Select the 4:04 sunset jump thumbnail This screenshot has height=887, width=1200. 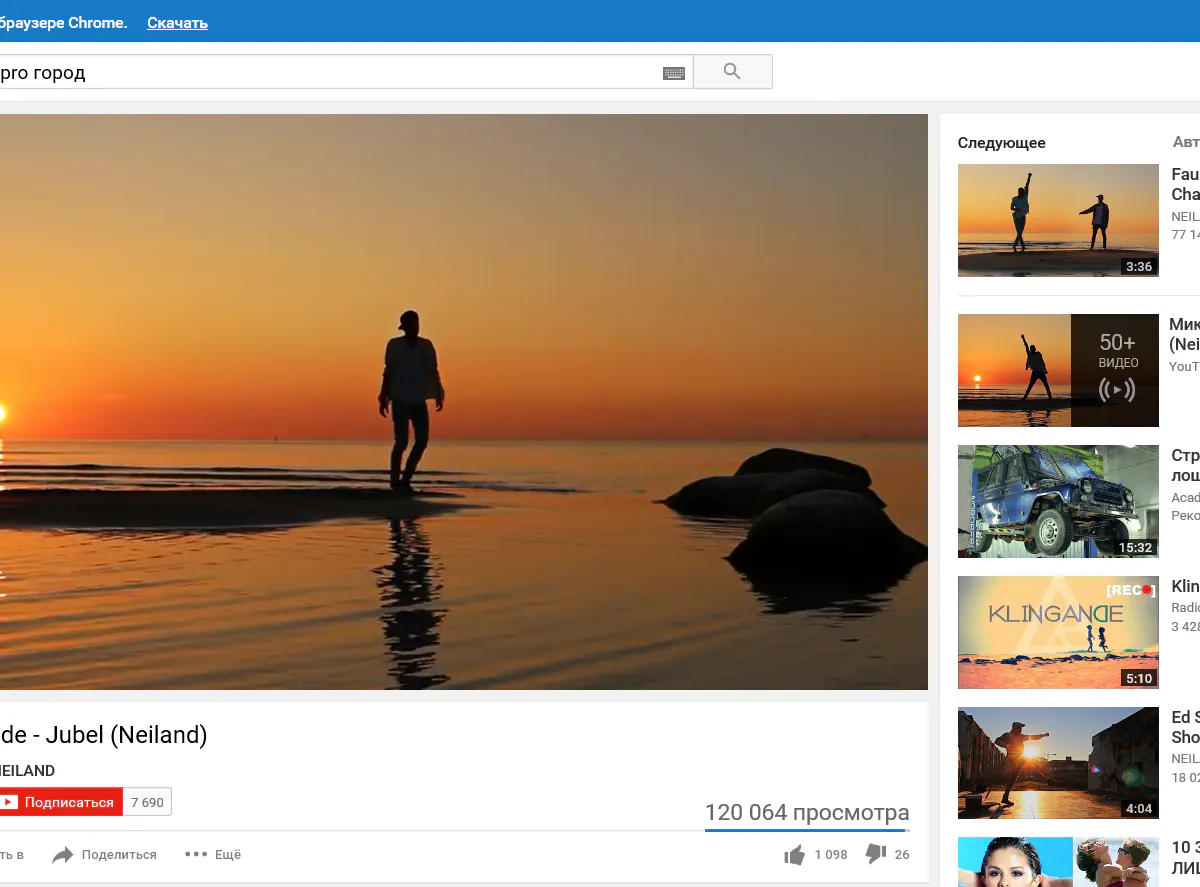1058,763
